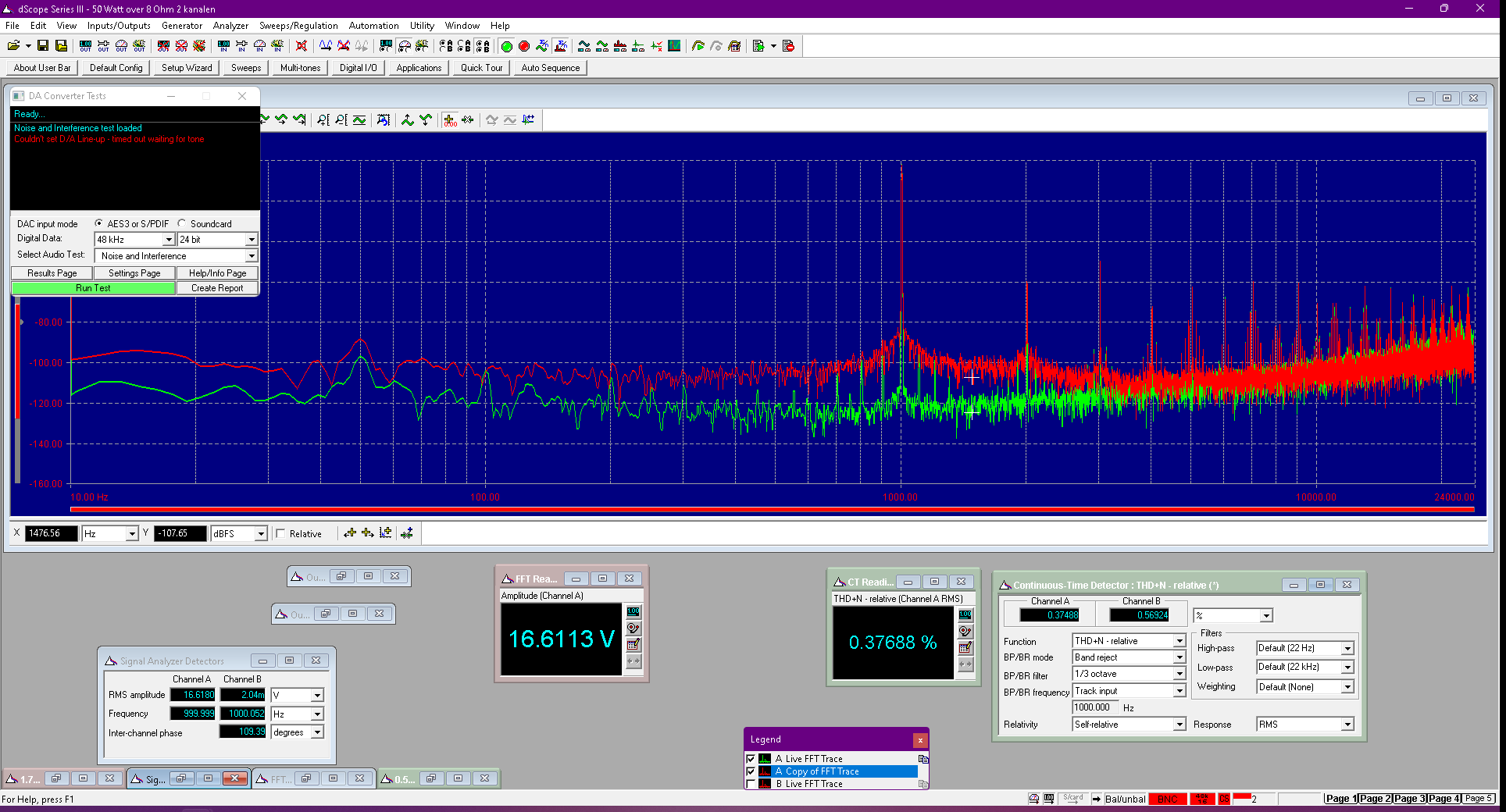This screenshot has width=1506, height=812.
Task: Save configuration with floppy disk icon
Action: coord(43,46)
